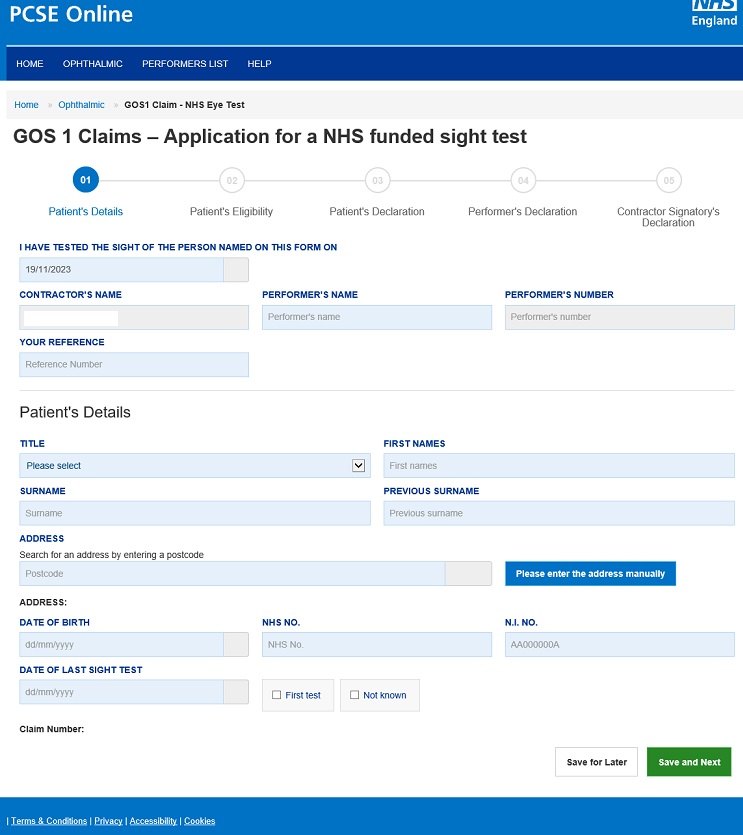Click the Home breadcrumb link
Image resolution: width=743 pixels, height=835 pixels.
[26, 105]
